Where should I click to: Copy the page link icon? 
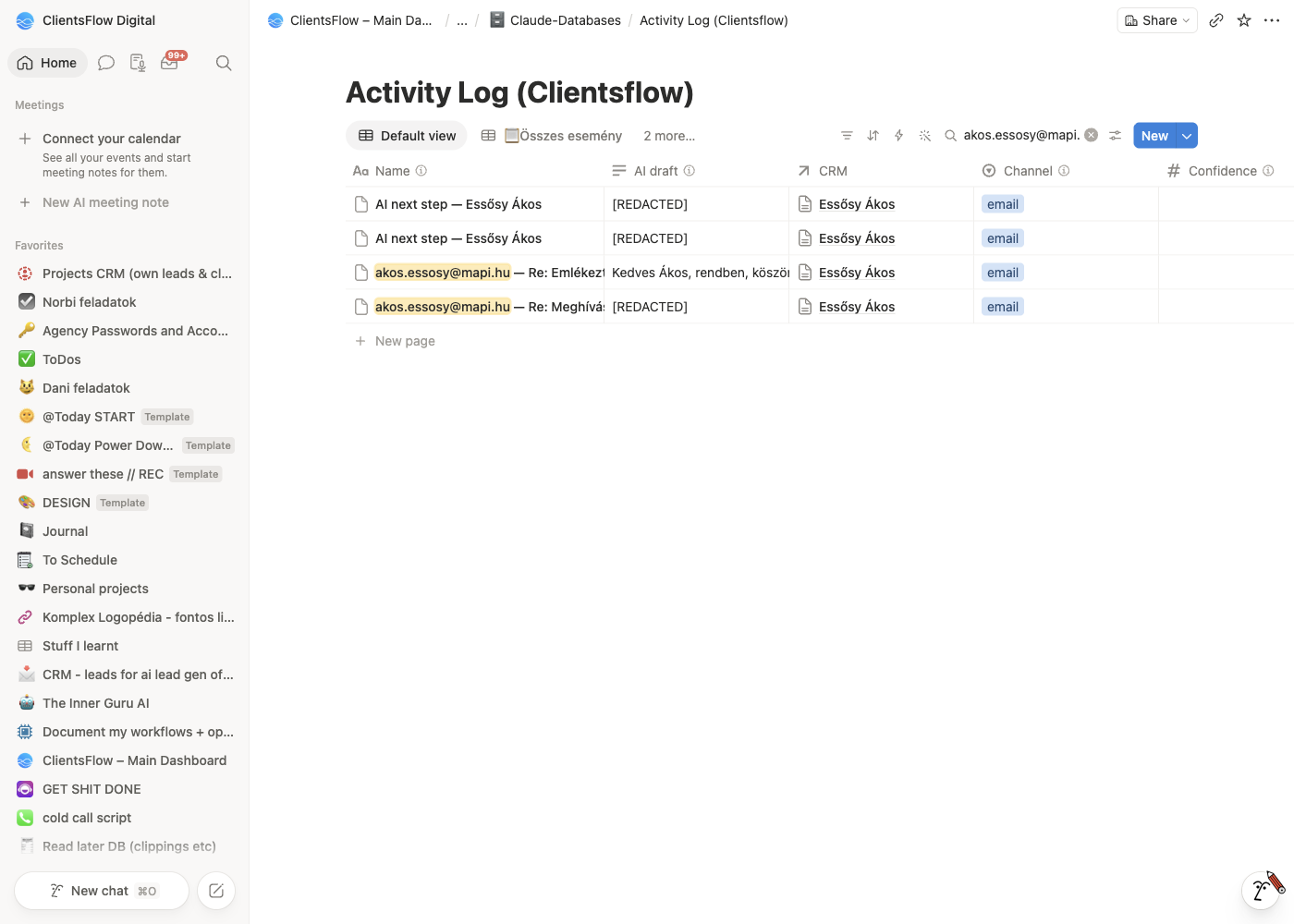pyautogui.click(x=1216, y=20)
